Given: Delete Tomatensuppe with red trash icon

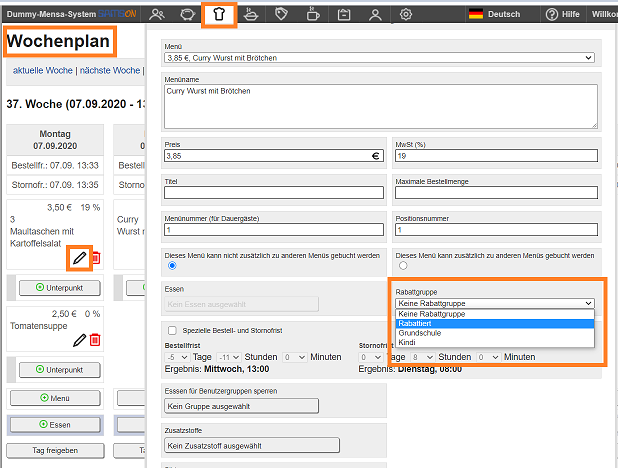Looking at the screenshot, I should 95,340.
